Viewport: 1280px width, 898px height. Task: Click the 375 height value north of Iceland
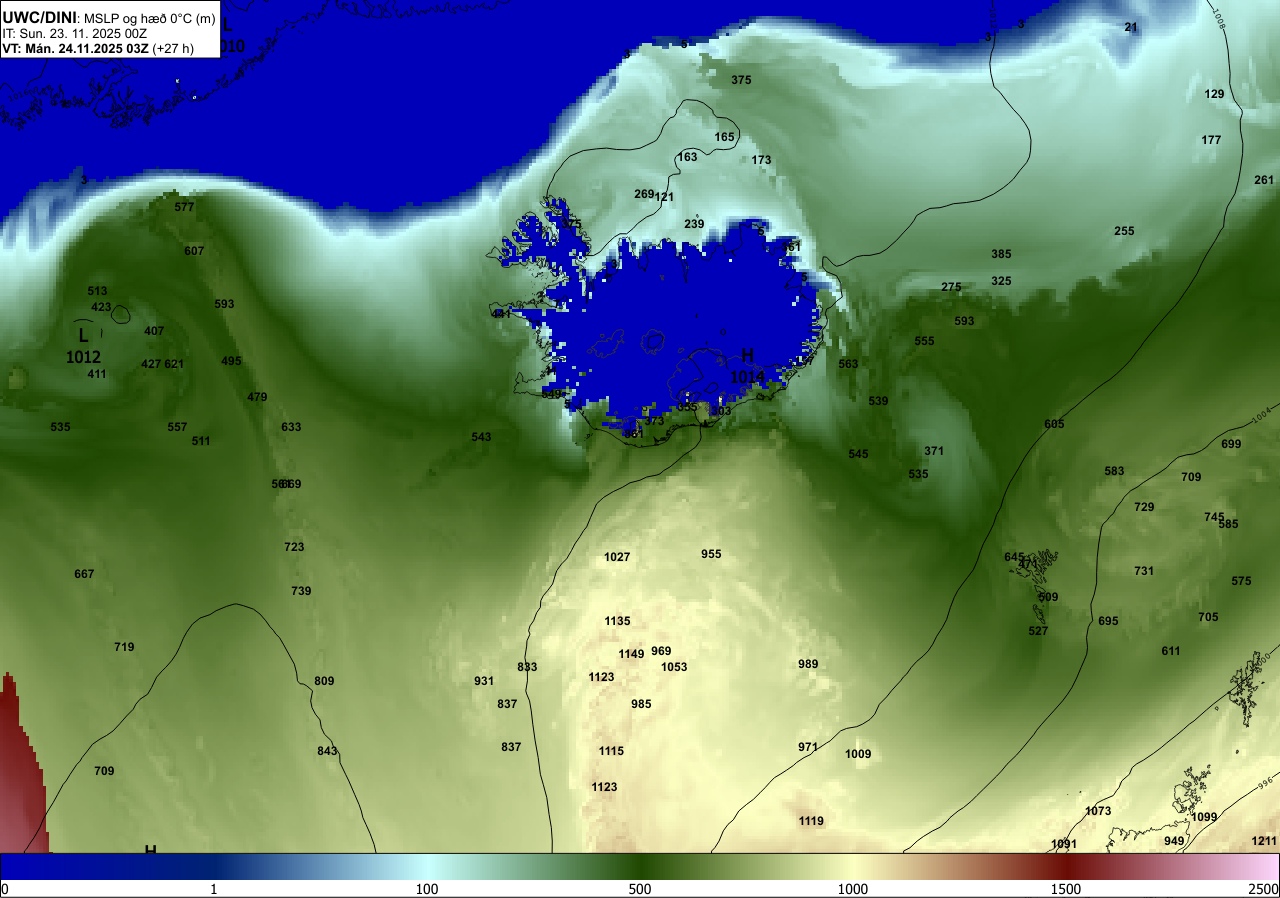741,80
